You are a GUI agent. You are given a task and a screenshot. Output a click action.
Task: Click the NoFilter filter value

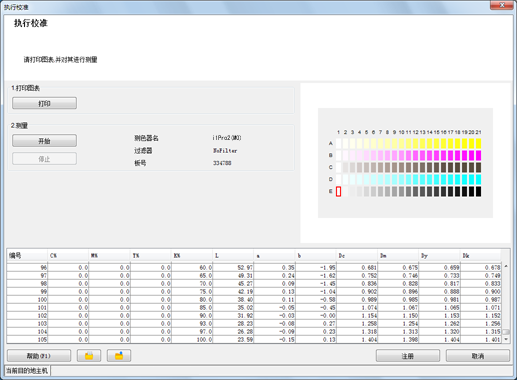[225, 151]
